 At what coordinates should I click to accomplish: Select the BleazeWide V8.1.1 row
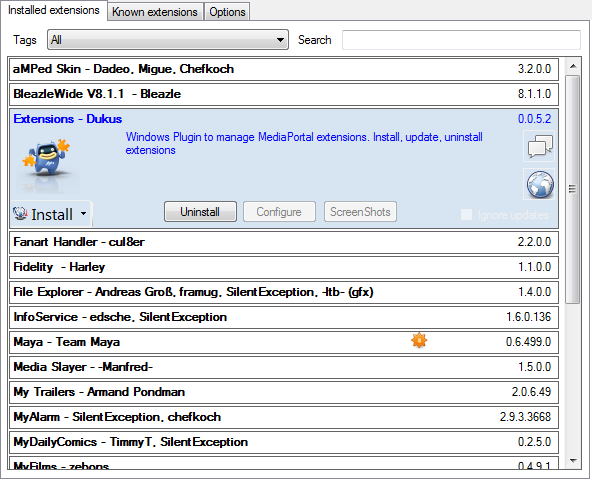point(284,94)
